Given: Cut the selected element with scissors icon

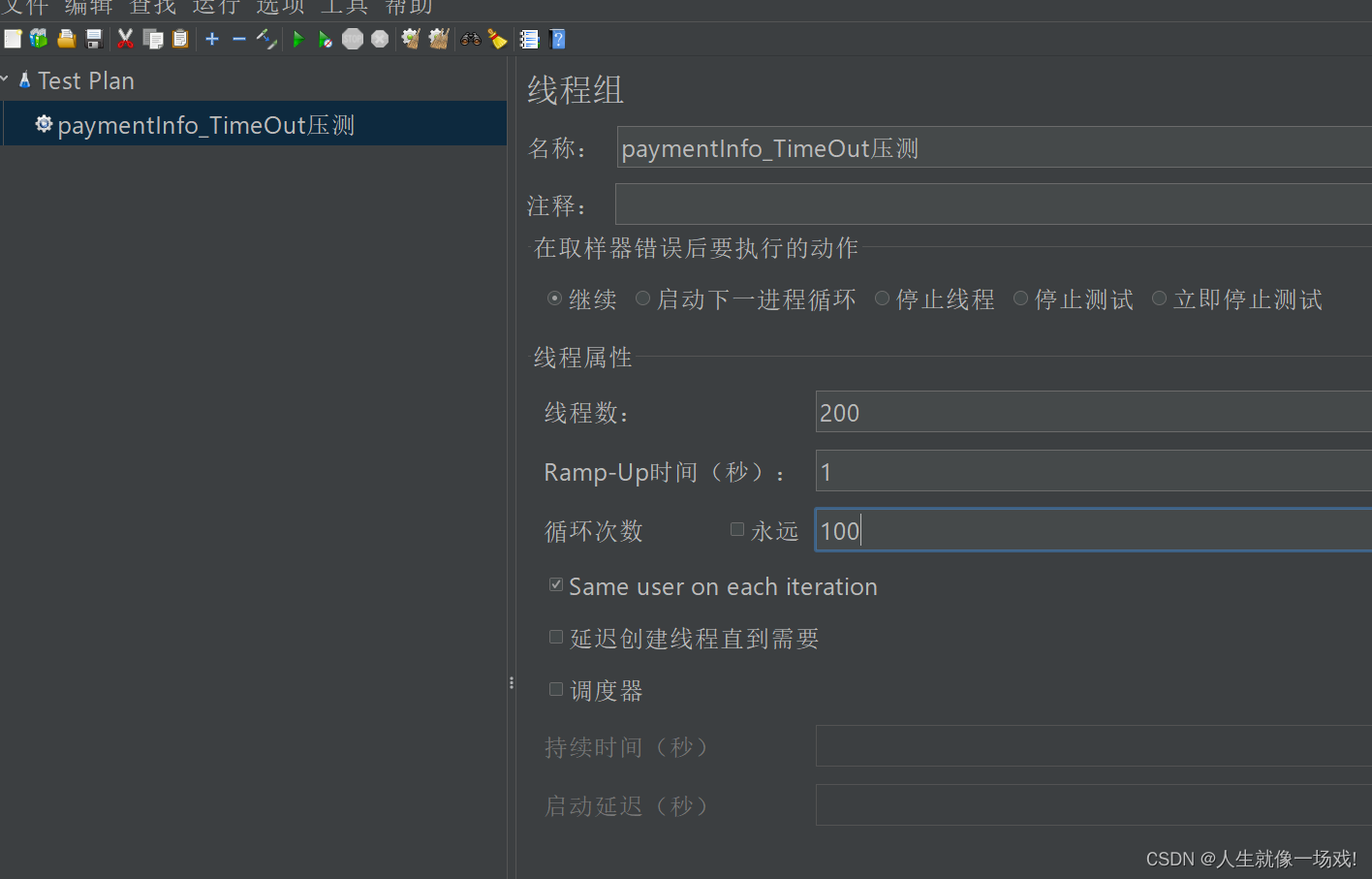Looking at the screenshot, I should [125, 39].
